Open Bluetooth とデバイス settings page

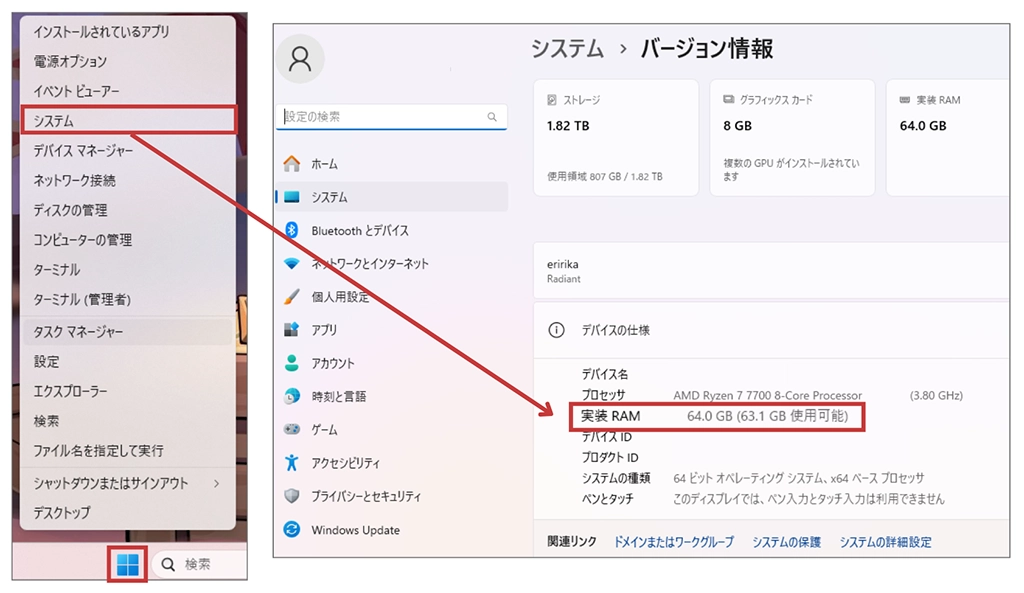point(392,230)
